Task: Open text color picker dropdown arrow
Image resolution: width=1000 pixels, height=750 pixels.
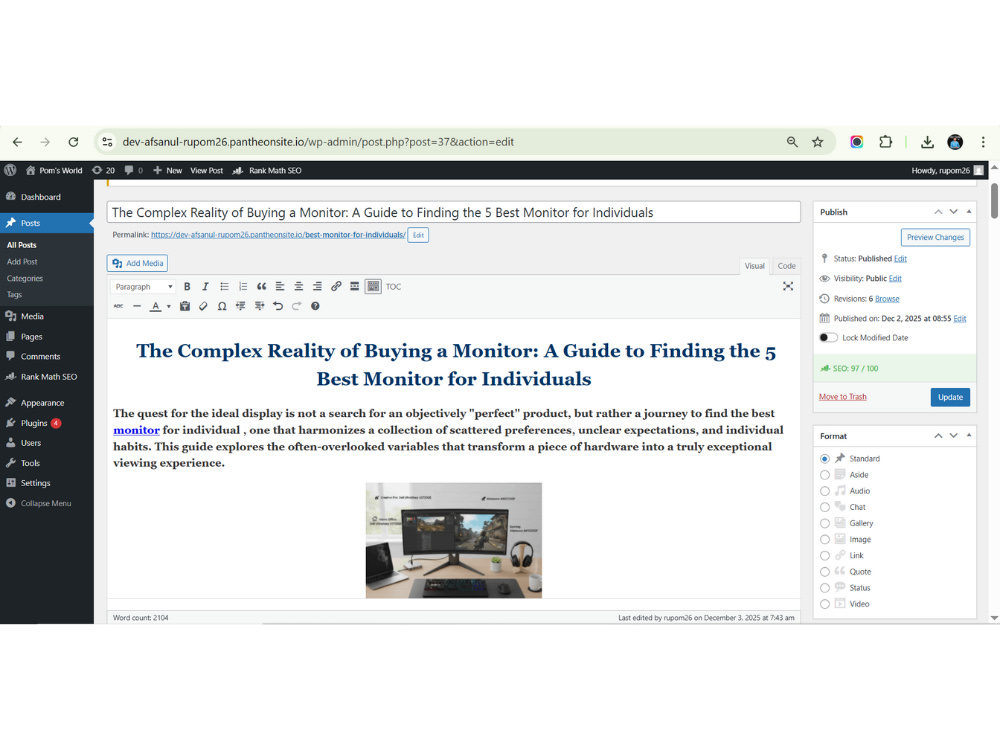Action: coord(168,306)
